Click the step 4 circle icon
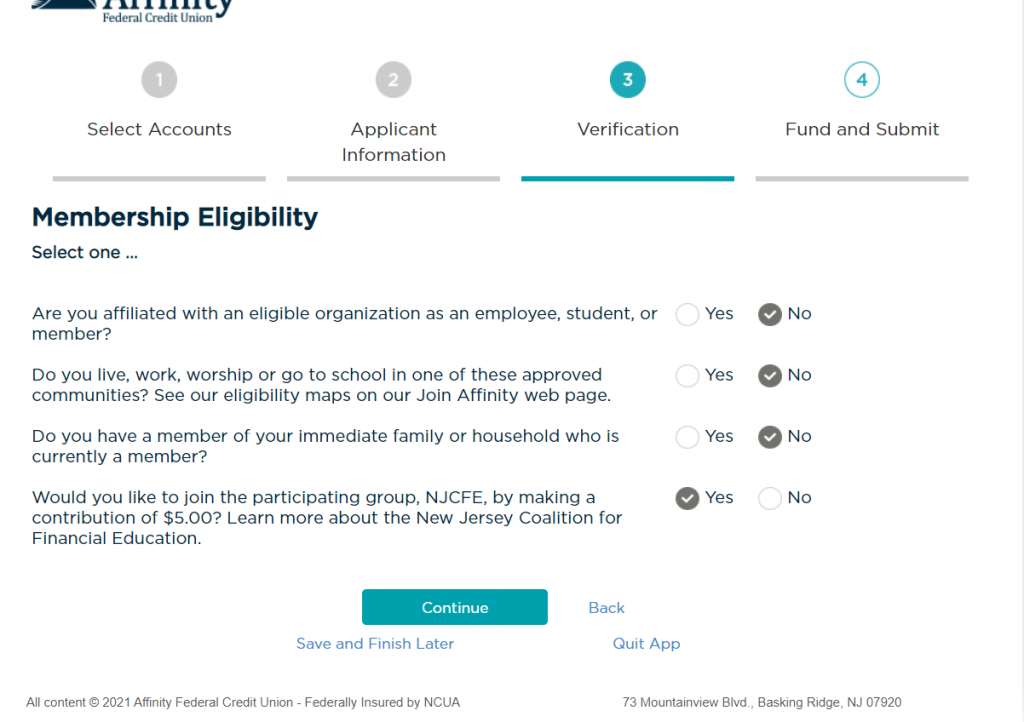 tap(861, 80)
